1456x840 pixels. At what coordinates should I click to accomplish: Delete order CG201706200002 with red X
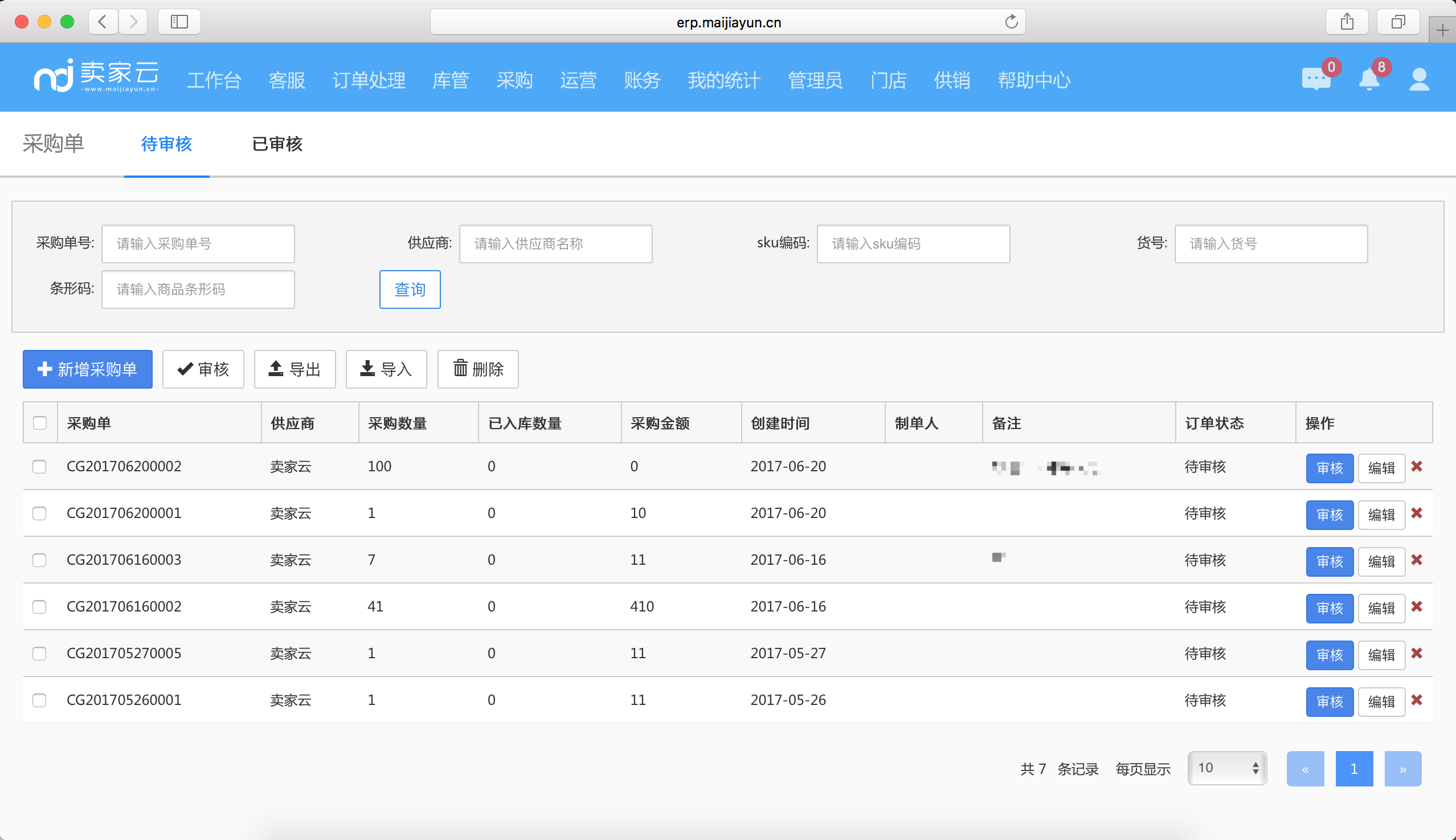(1417, 466)
